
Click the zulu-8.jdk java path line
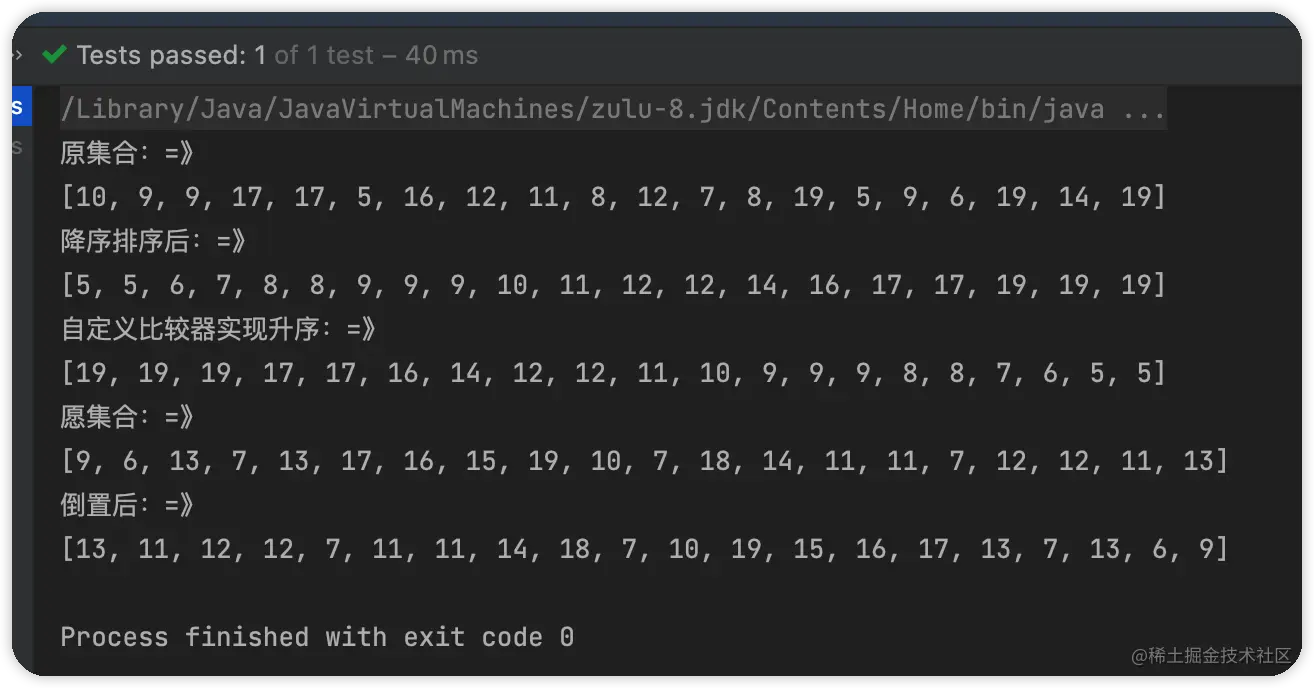[582, 109]
